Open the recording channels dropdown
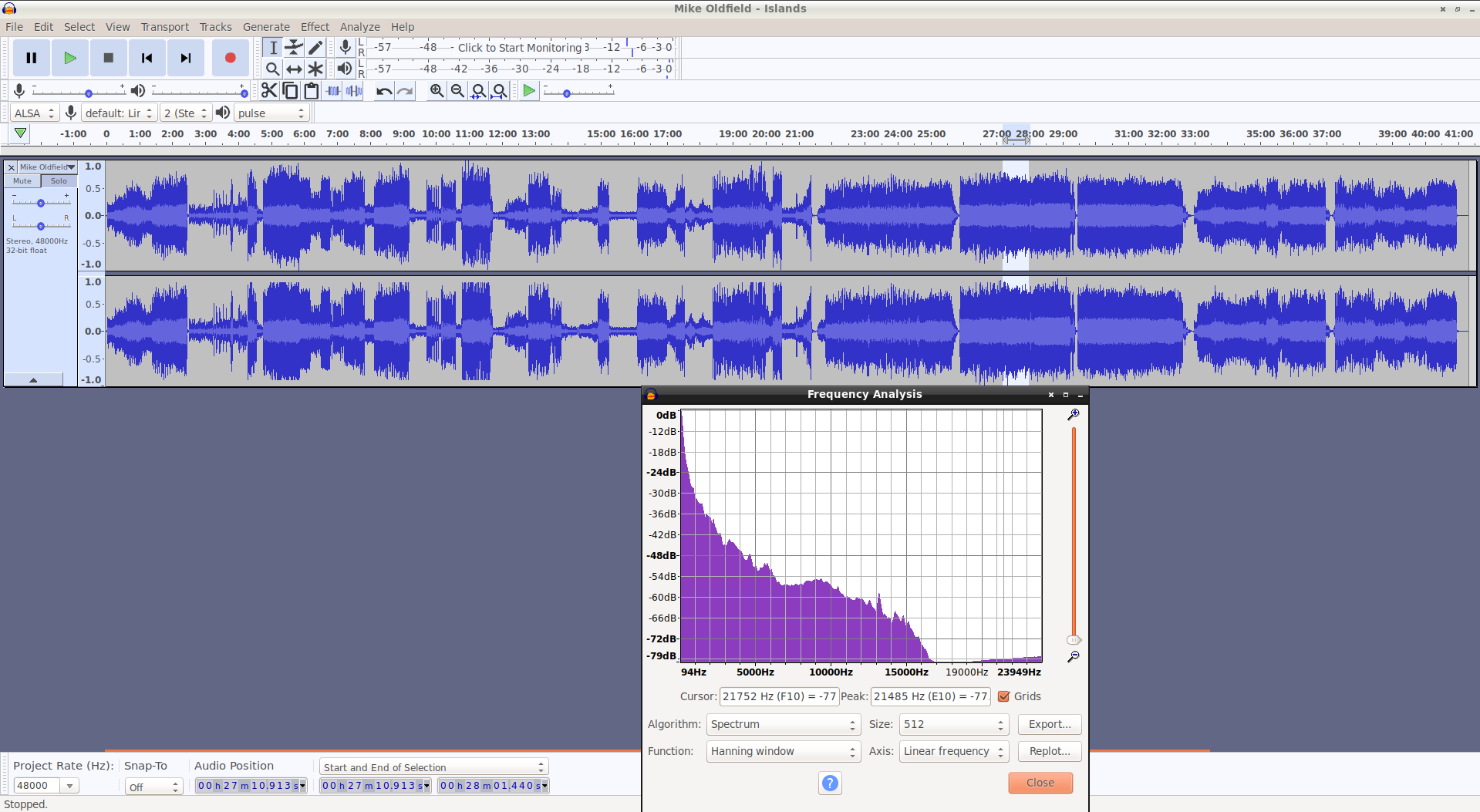 pyautogui.click(x=186, y=113)
